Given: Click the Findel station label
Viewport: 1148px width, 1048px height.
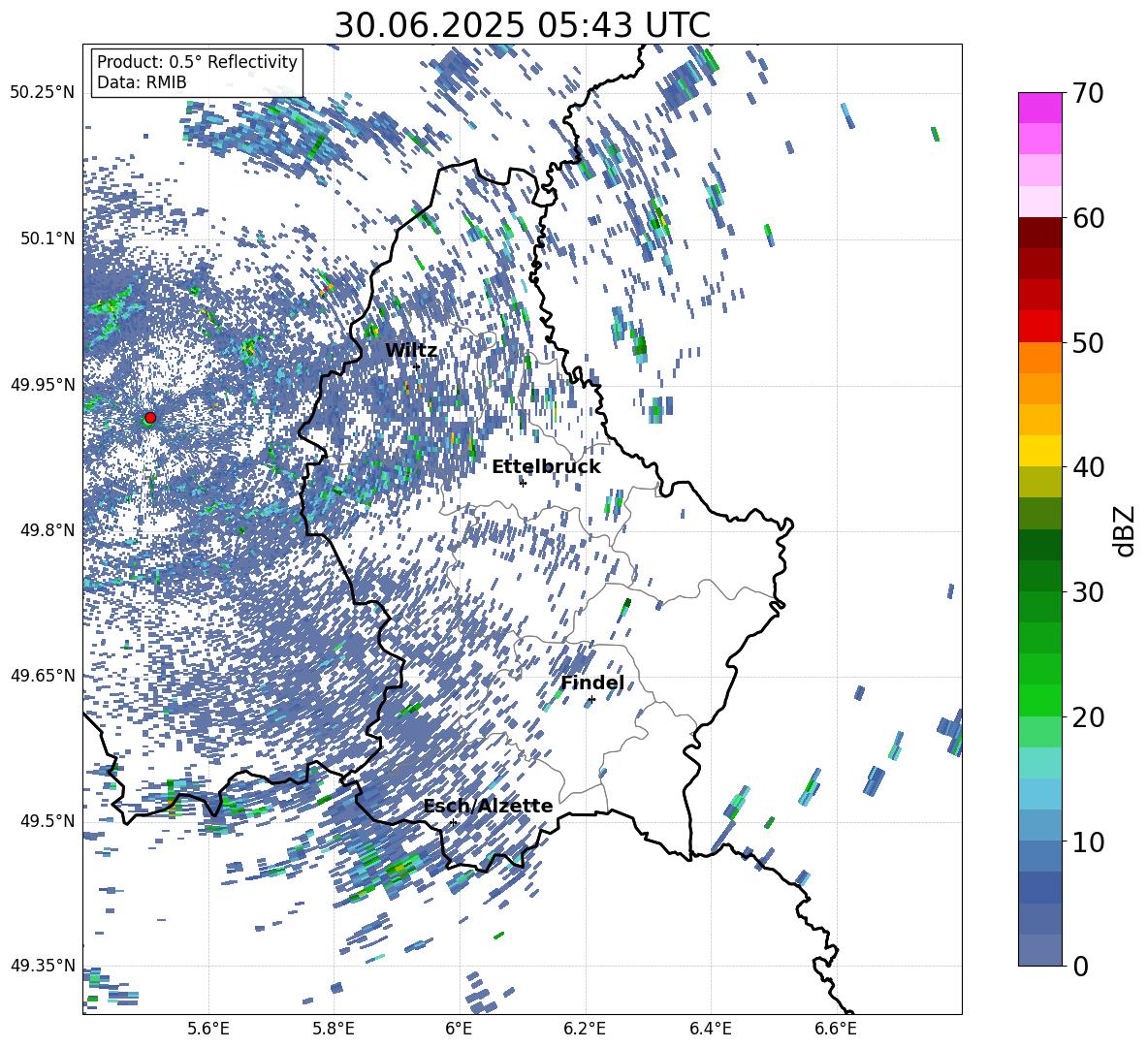Looking at the screenshot, I should [592, 683].
